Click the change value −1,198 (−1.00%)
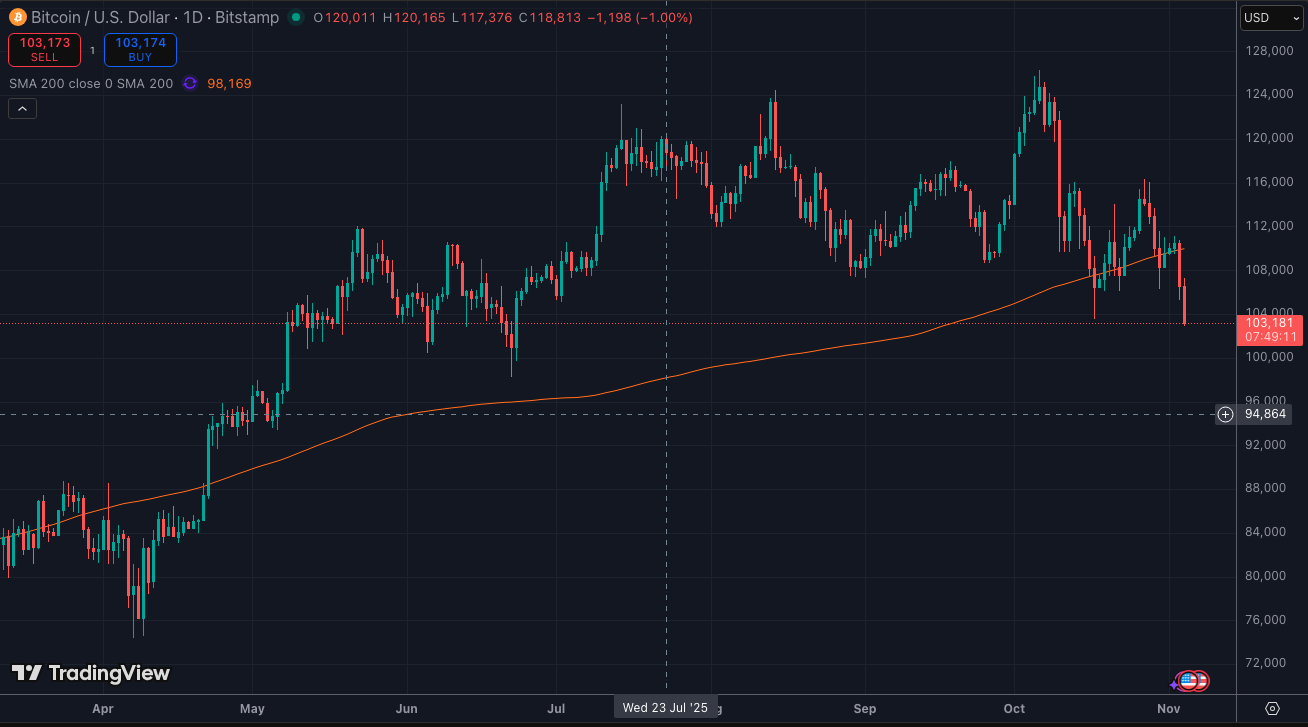Image resolution: width=1308 pixels, height=727 pixels. (639, 17)
